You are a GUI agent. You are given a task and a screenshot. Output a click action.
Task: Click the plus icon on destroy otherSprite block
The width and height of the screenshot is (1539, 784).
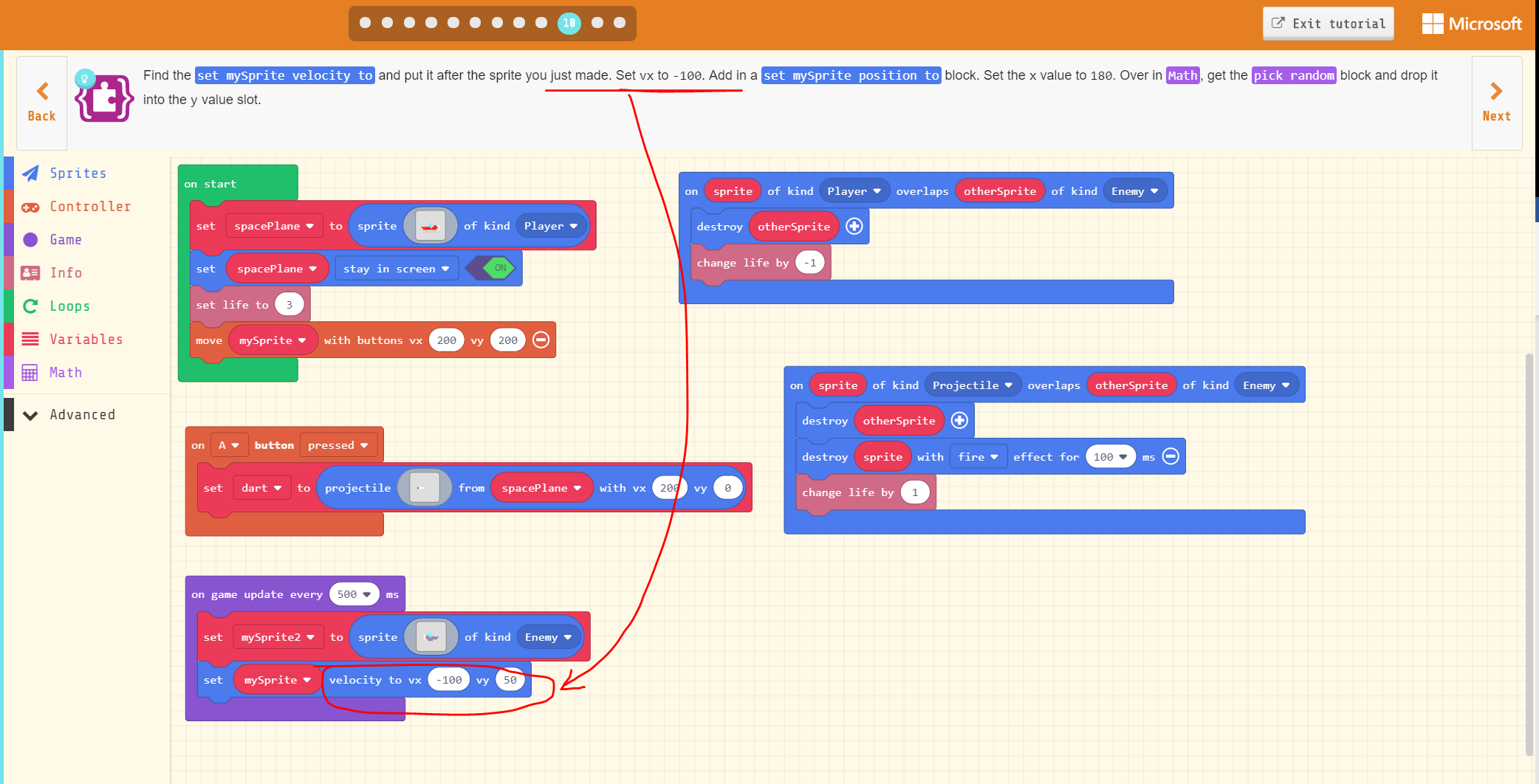coord(854,227)
